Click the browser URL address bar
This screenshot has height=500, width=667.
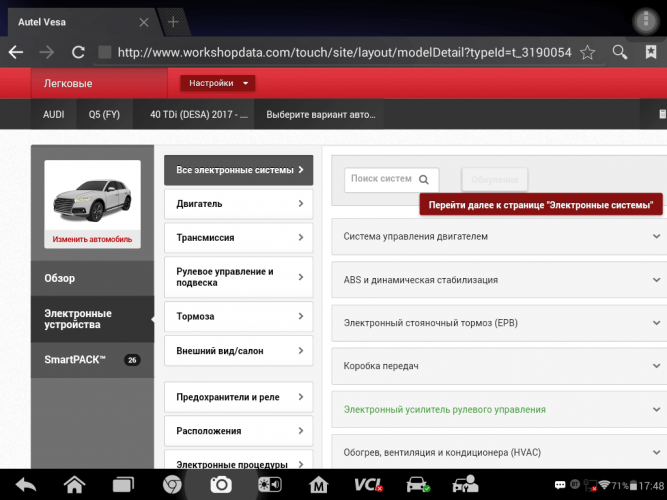click(x=345, y=52)
